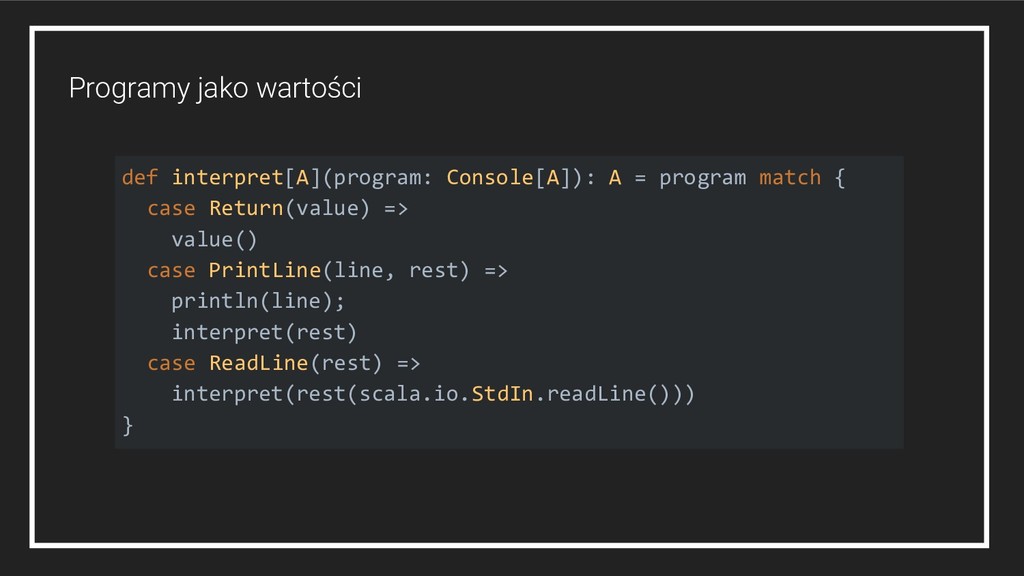Click the 'case' keyword before Return
Screen dimensions: 1024x576
(171, 209)
